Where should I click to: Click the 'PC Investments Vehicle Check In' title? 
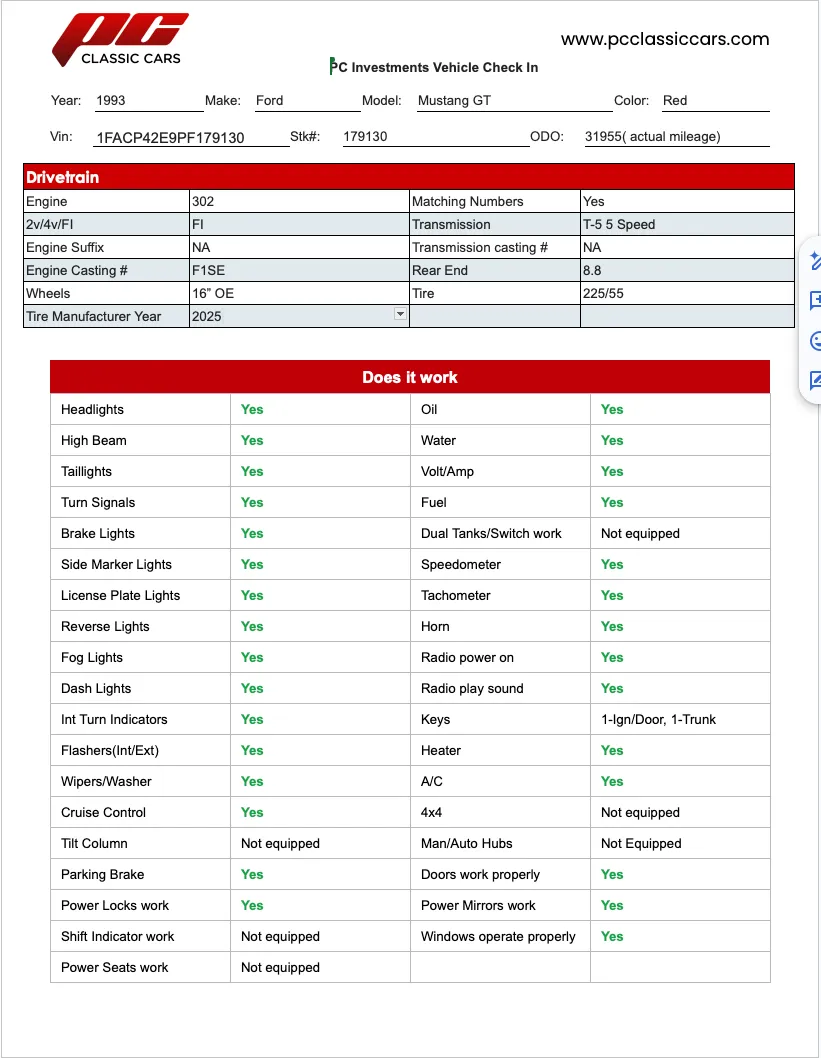434,67
